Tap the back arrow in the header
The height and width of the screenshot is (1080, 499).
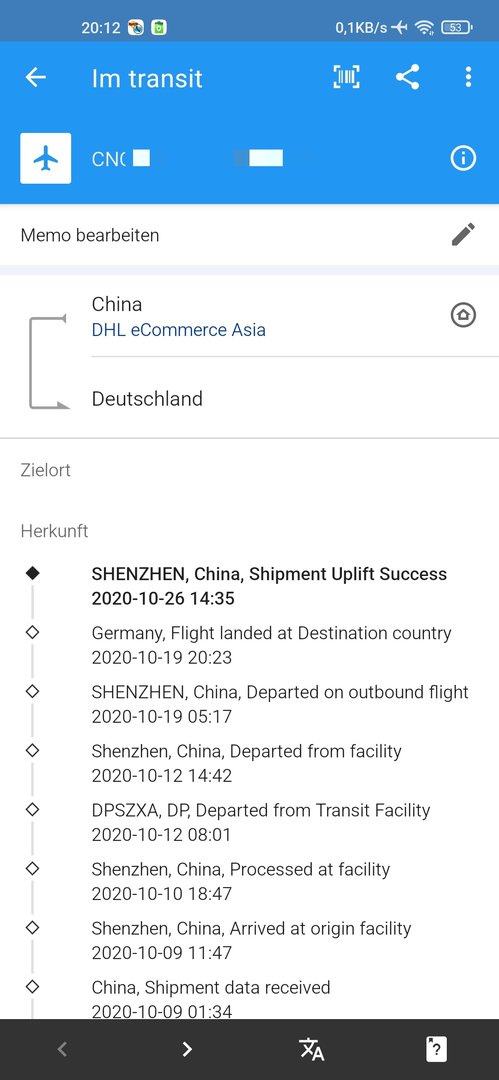(36, 77)
